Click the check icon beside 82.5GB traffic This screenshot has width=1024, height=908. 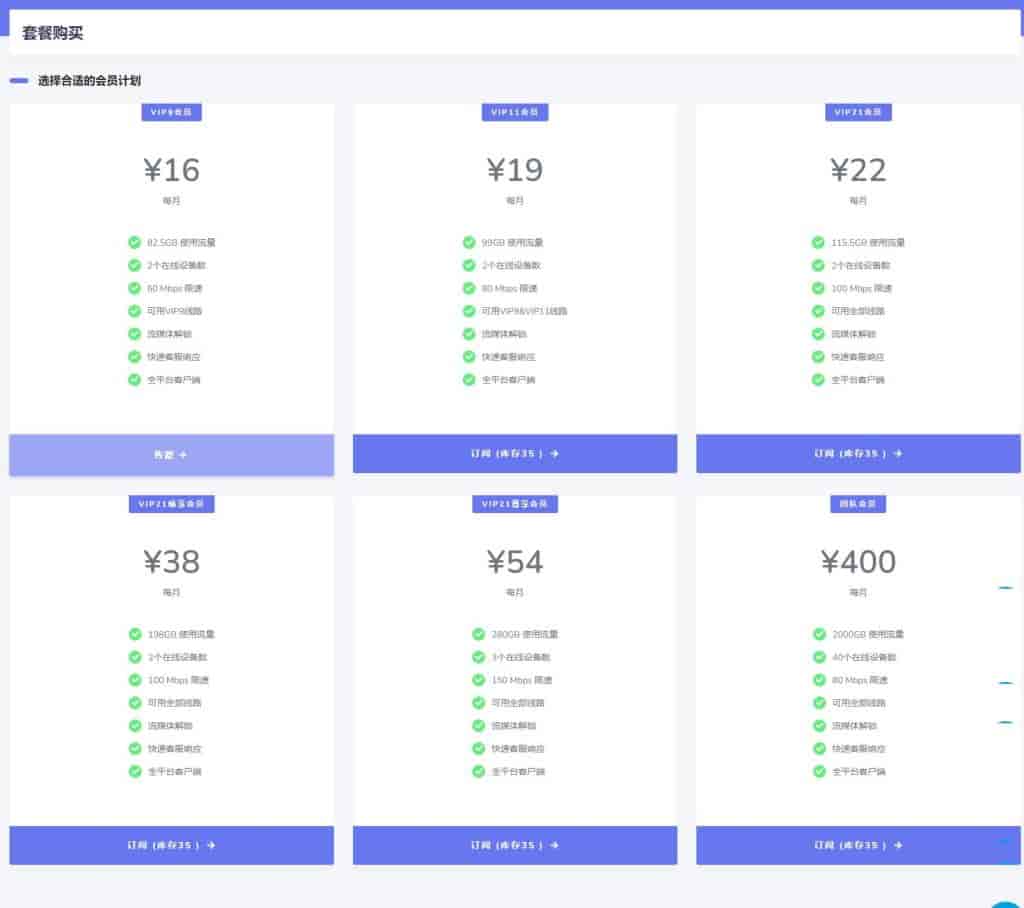(x=135, y=242)
